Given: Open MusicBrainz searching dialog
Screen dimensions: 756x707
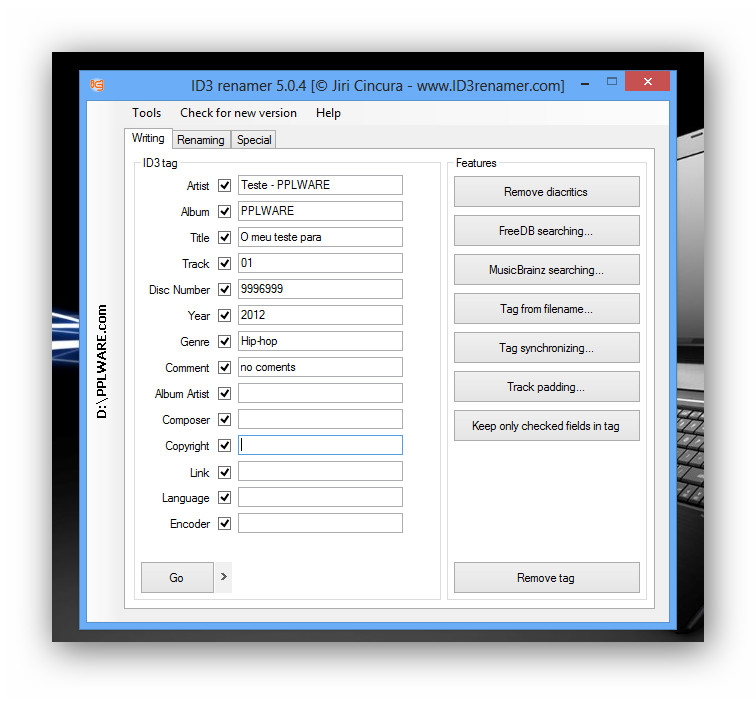Looking at the screenshot, I should (x=547, y=270).
